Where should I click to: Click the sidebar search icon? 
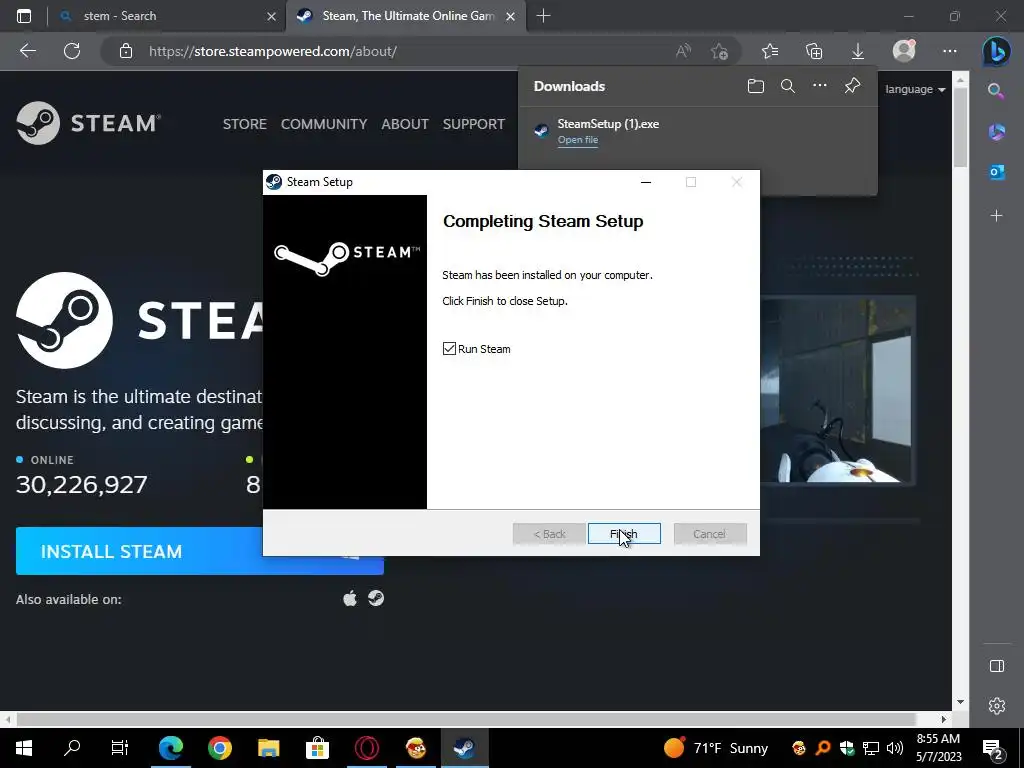(996, 91)
